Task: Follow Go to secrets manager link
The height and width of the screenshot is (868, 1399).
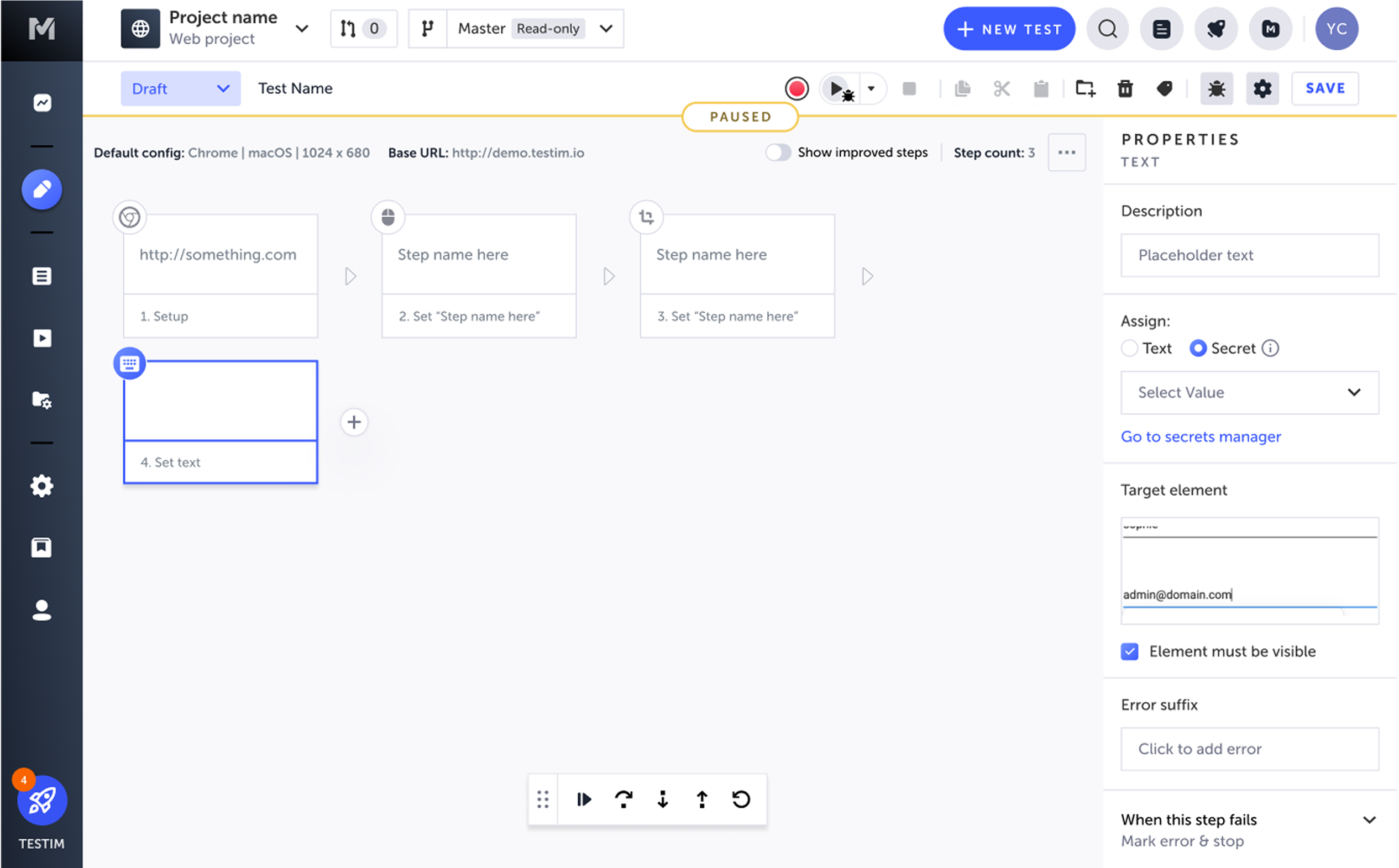Action: (1202, 438)
